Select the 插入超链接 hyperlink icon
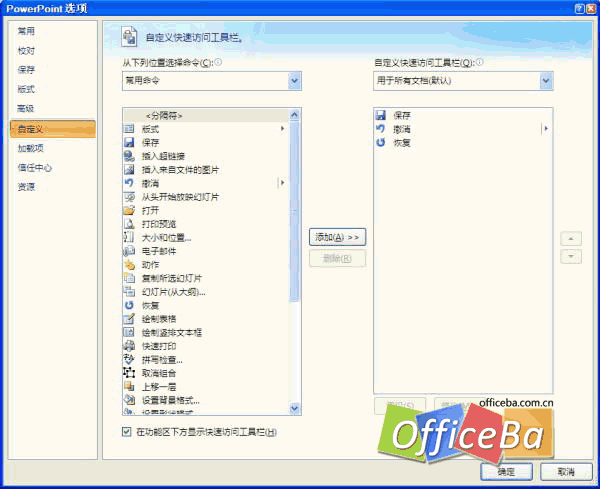This screenshot has height=489, width=600. click(129, 156)
